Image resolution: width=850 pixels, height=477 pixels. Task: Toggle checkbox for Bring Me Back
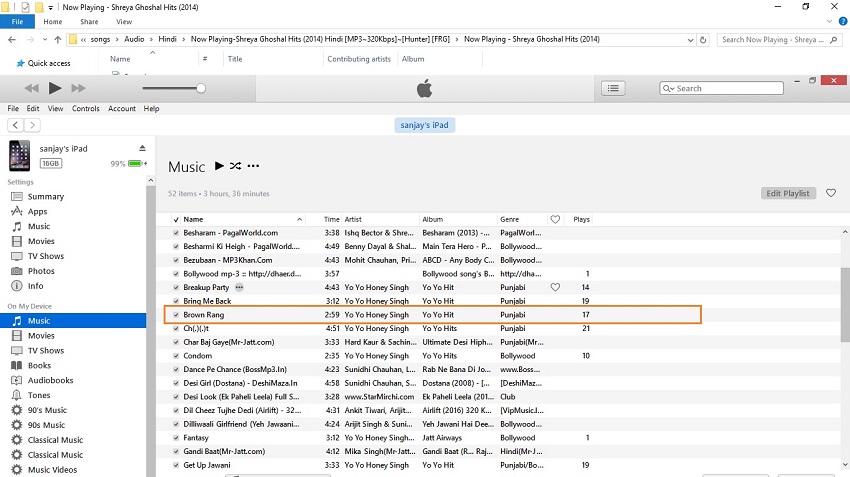click(x=176, y=301)
